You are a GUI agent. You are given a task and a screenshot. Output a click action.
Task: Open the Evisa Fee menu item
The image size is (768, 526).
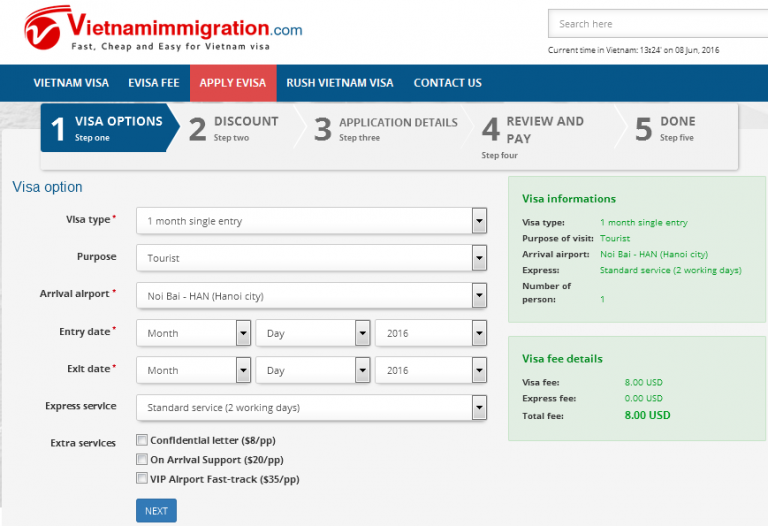152,83
